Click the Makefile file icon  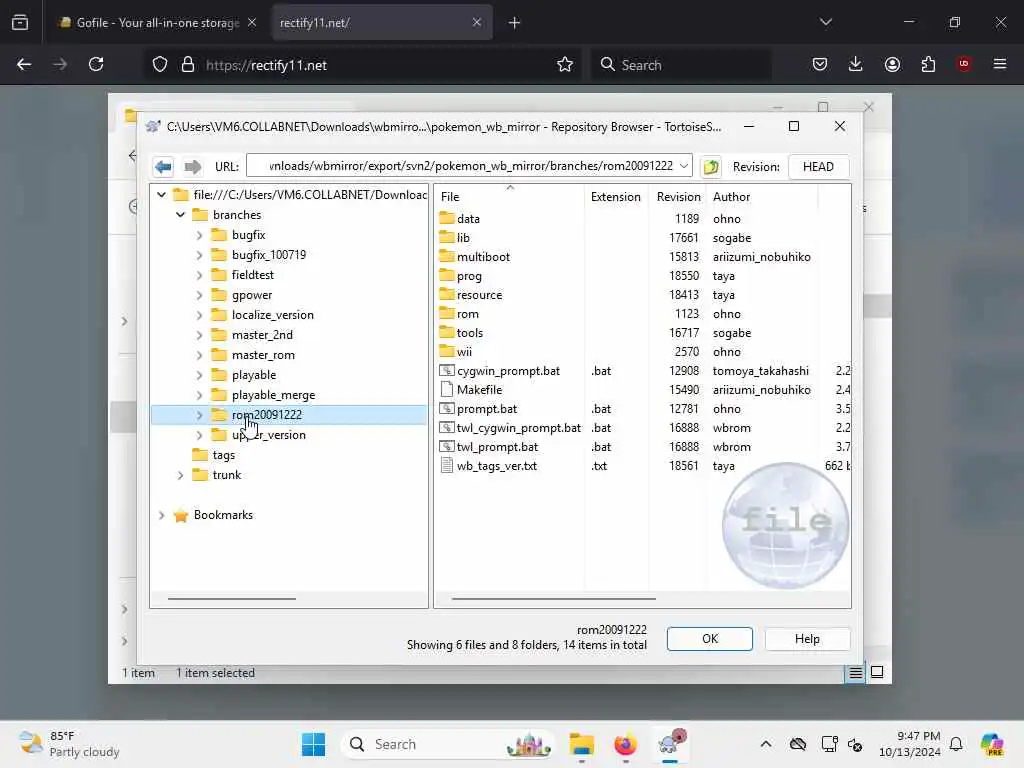coord(447,389)
